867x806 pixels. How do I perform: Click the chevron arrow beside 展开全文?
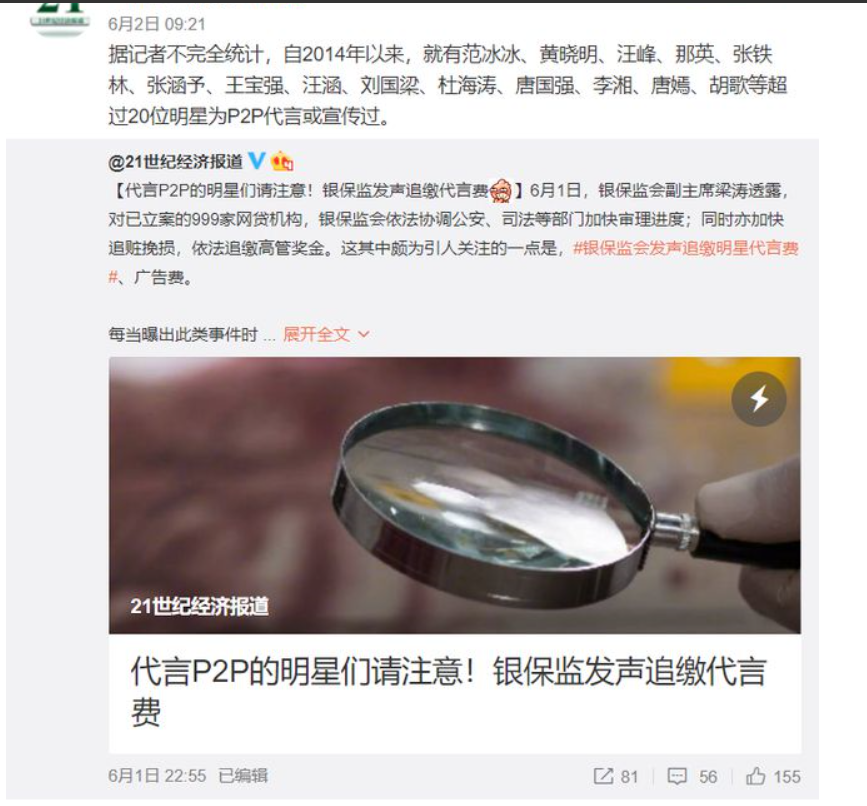coord(363,334)
